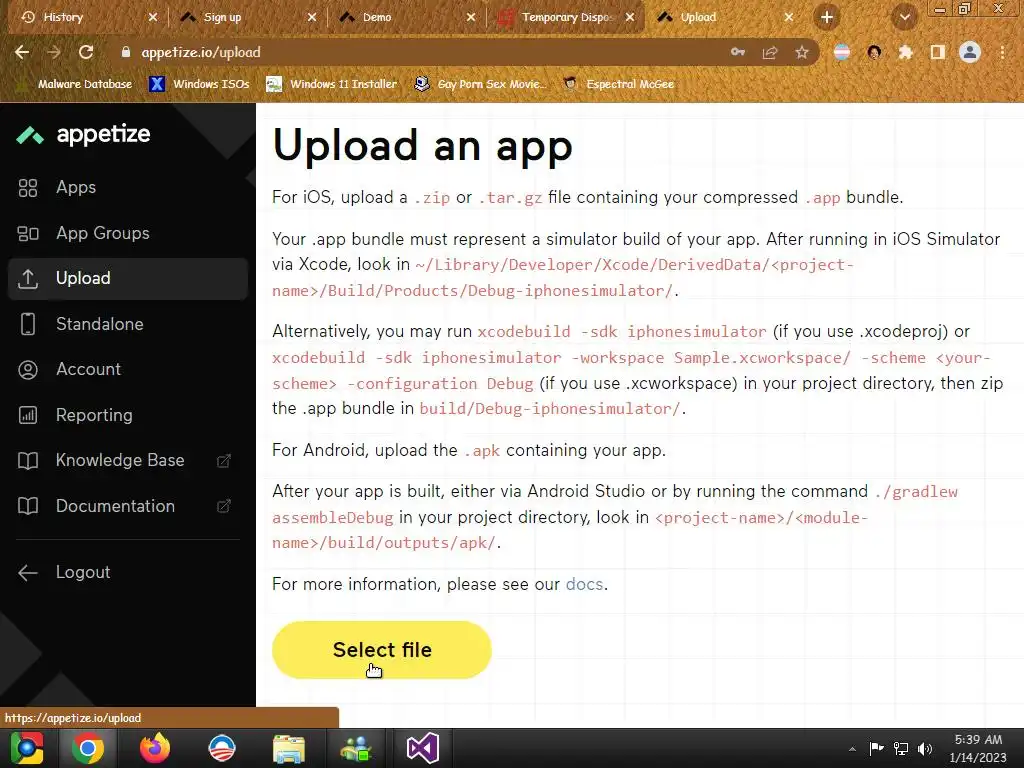Toggle the browser side panel
The image size is (1024, 768).
click(938, 52)
